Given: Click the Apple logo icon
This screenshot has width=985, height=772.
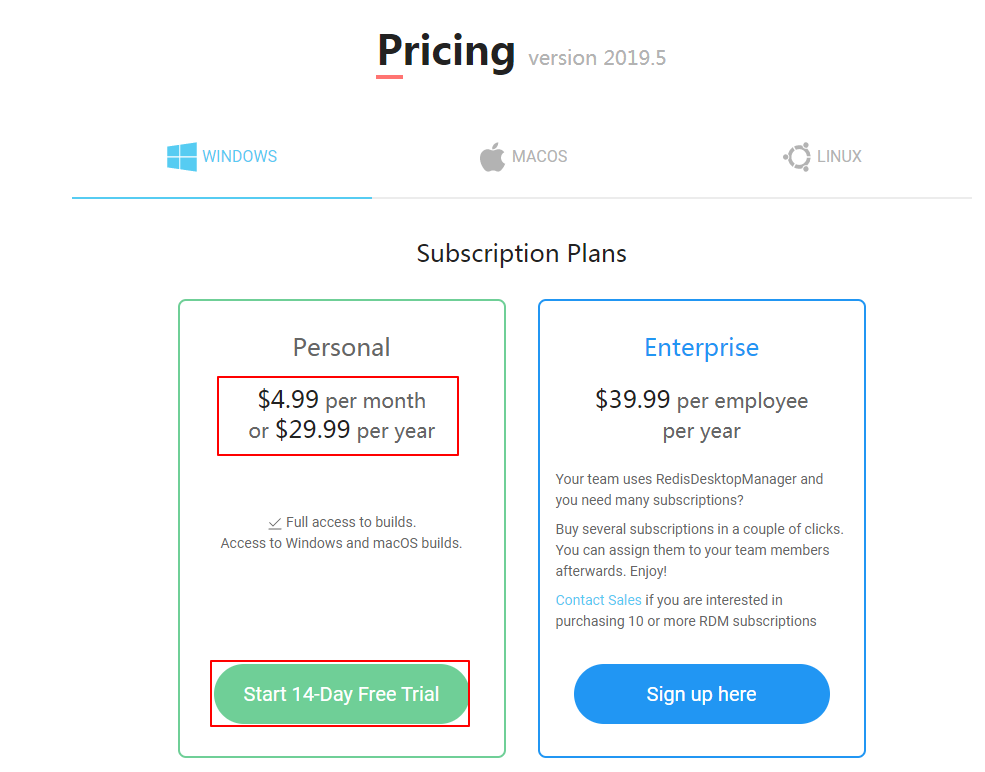Looking at the screenshot, I should click(492, 157).
